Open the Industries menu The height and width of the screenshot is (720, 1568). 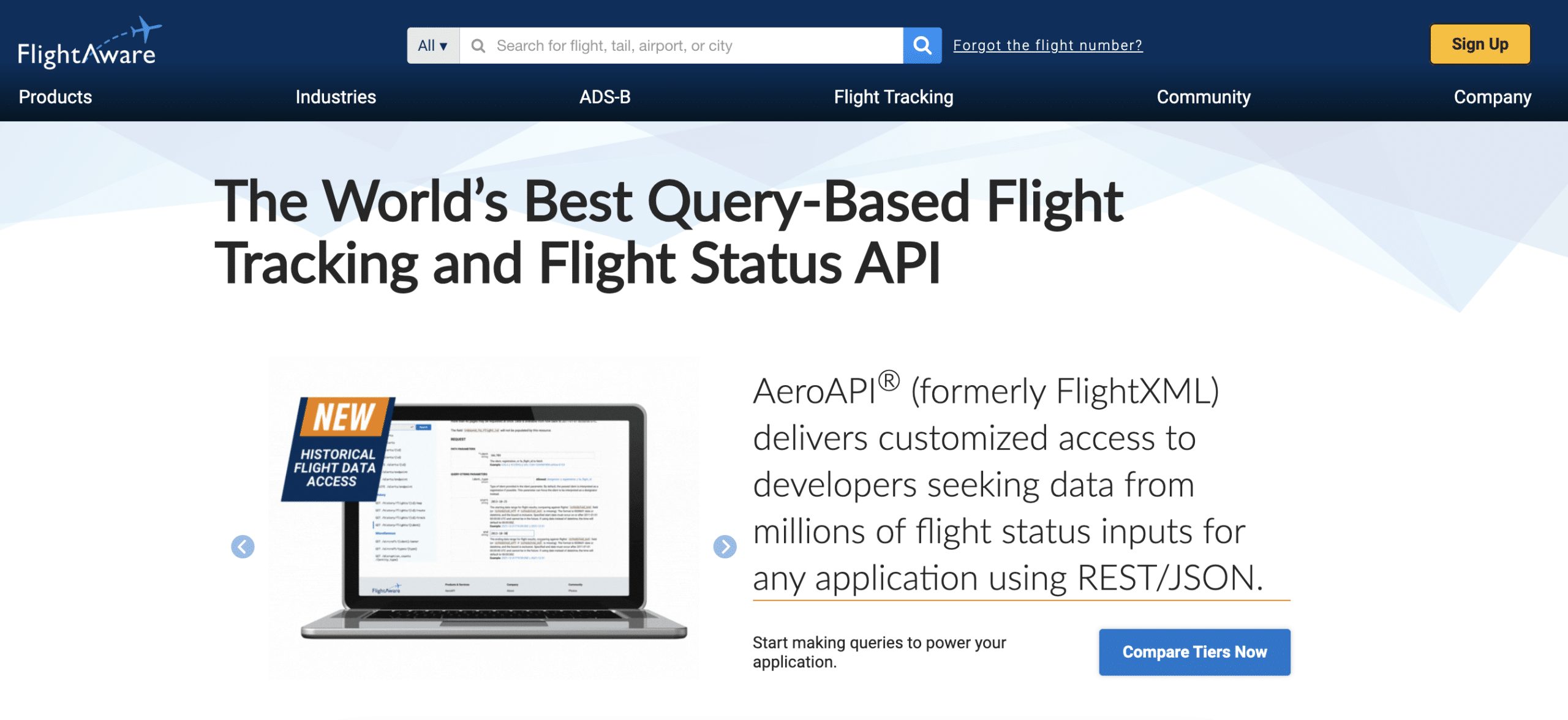336,97
